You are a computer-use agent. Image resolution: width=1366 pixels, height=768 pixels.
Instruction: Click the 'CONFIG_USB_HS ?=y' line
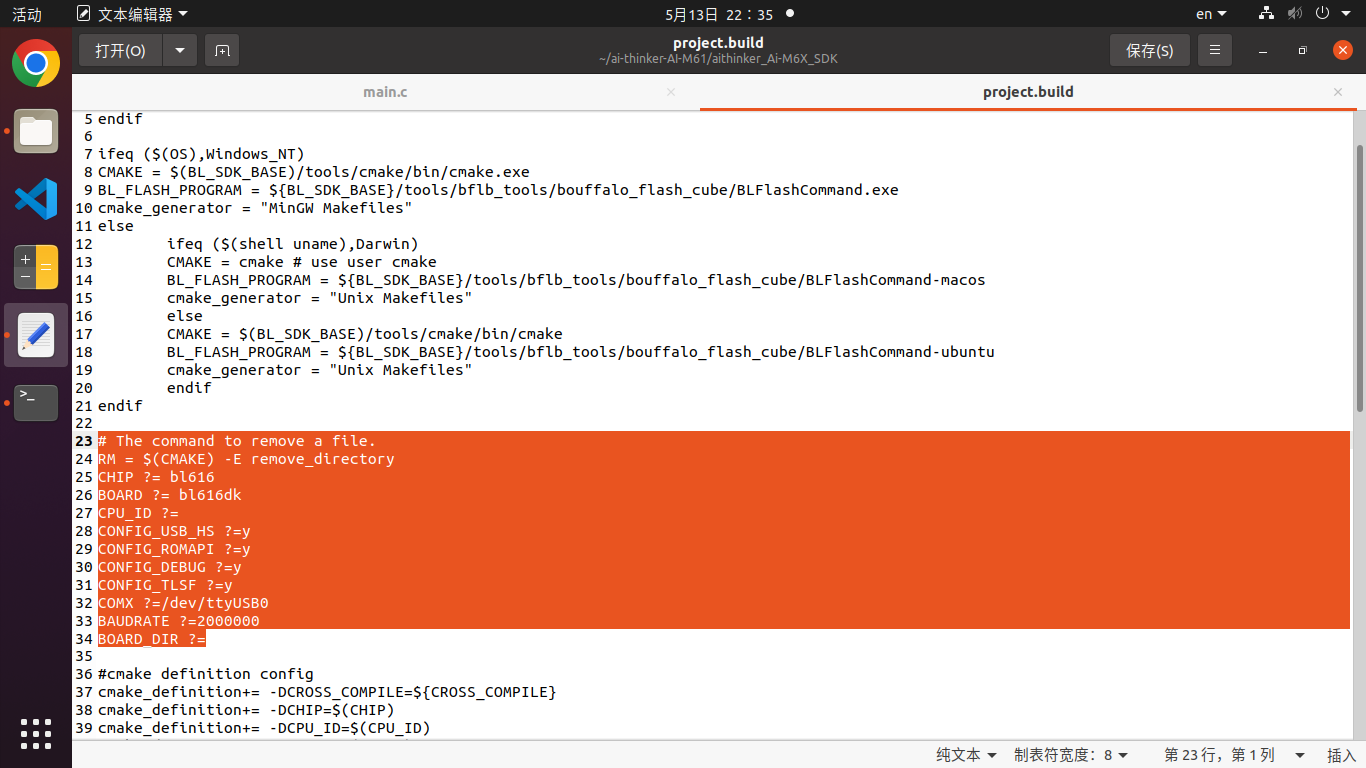coord(174,531)
